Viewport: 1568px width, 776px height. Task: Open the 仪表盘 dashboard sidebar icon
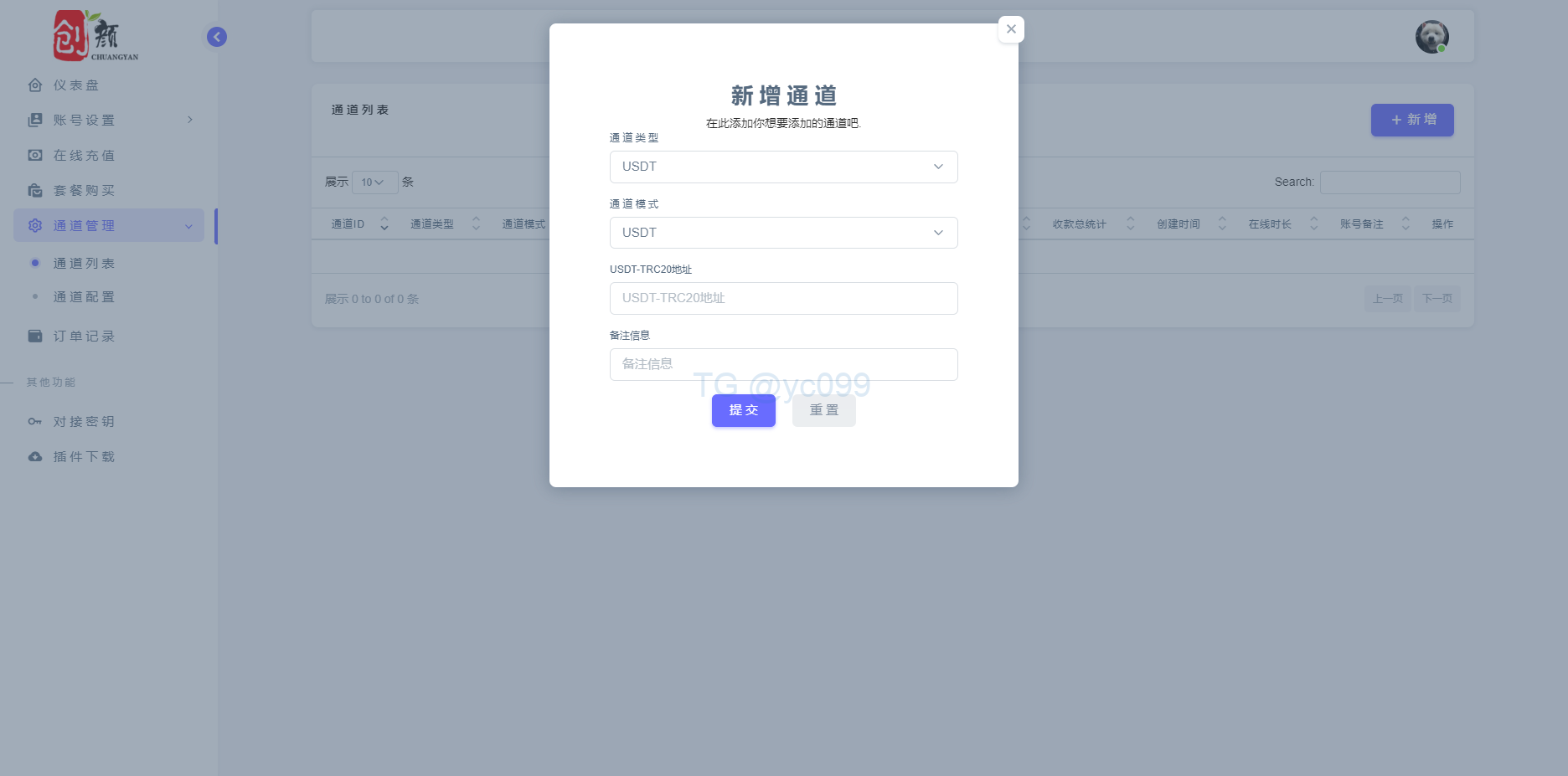(x=34, y=85)
